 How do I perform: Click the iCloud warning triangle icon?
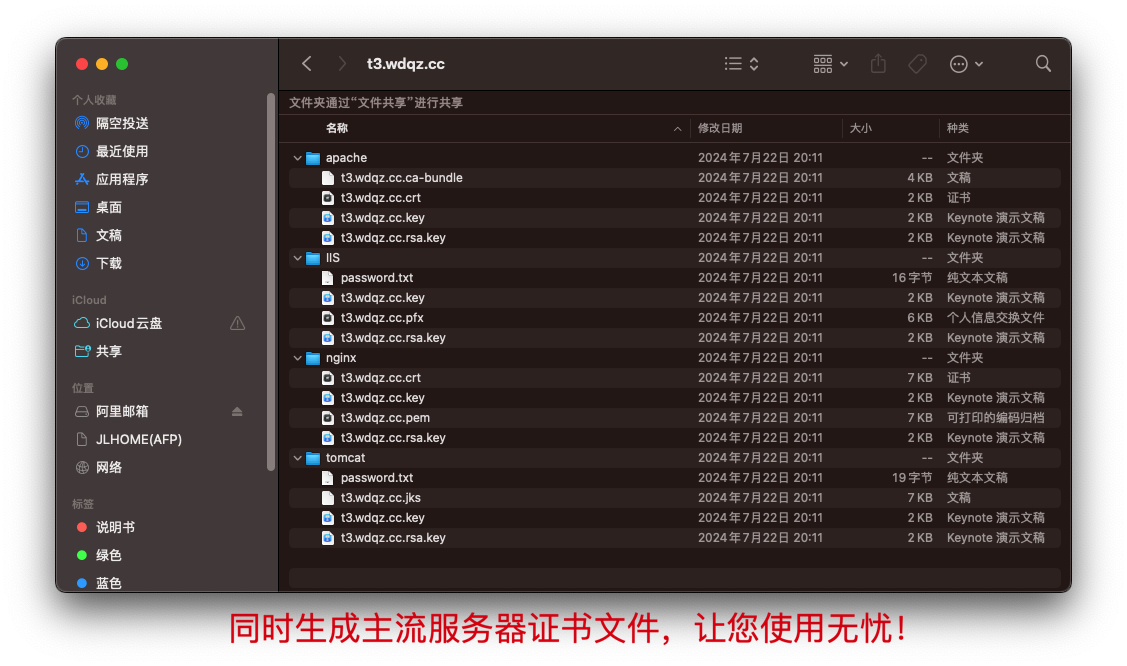click(237, 323)
